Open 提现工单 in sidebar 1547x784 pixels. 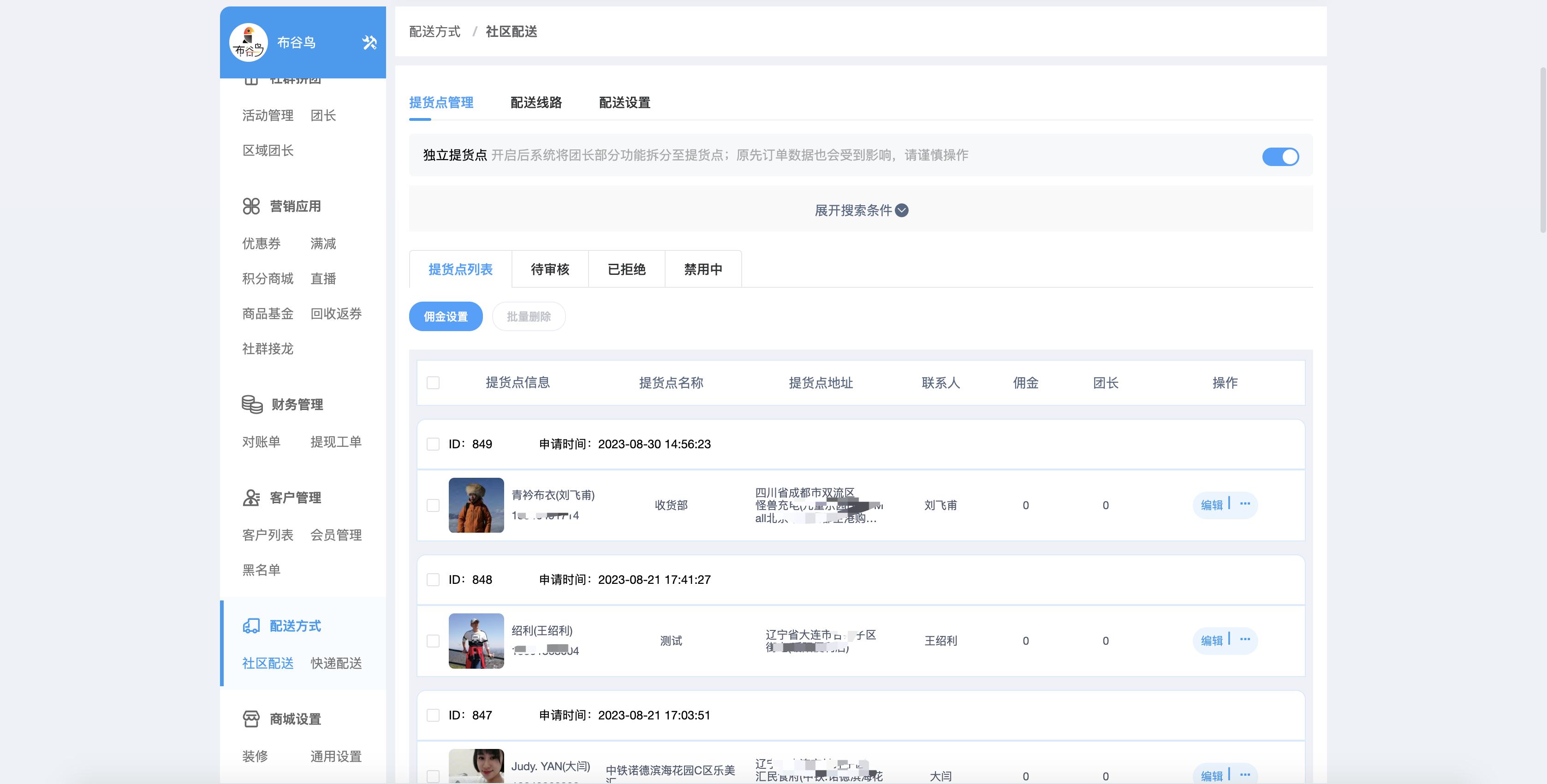pyautogui.click(x=336, y=442)
